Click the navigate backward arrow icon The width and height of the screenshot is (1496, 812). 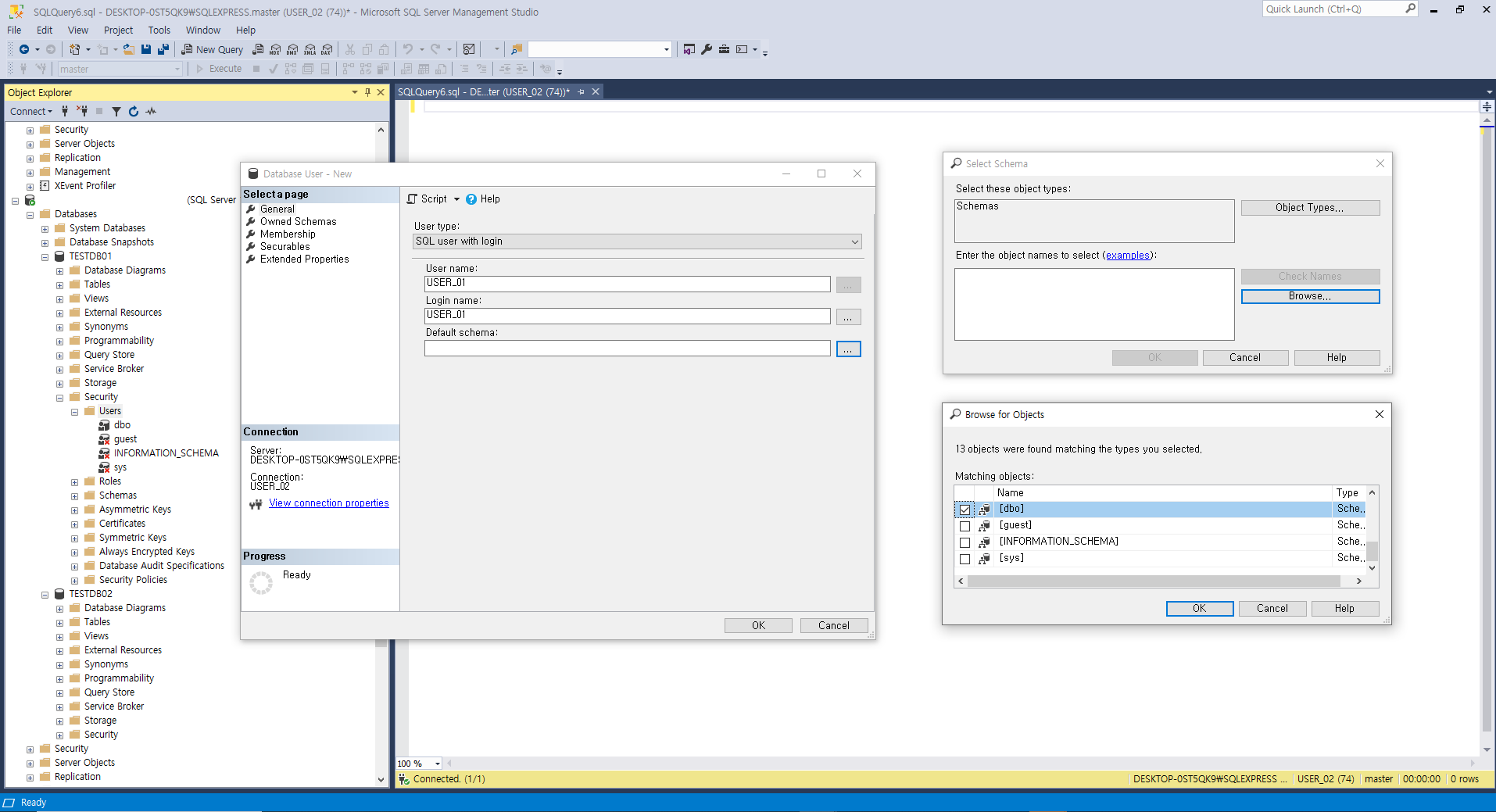click(24, 49)
